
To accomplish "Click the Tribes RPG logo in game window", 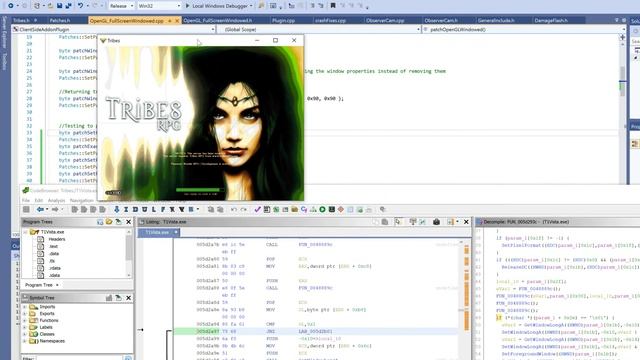I will [x=144, y=113].
